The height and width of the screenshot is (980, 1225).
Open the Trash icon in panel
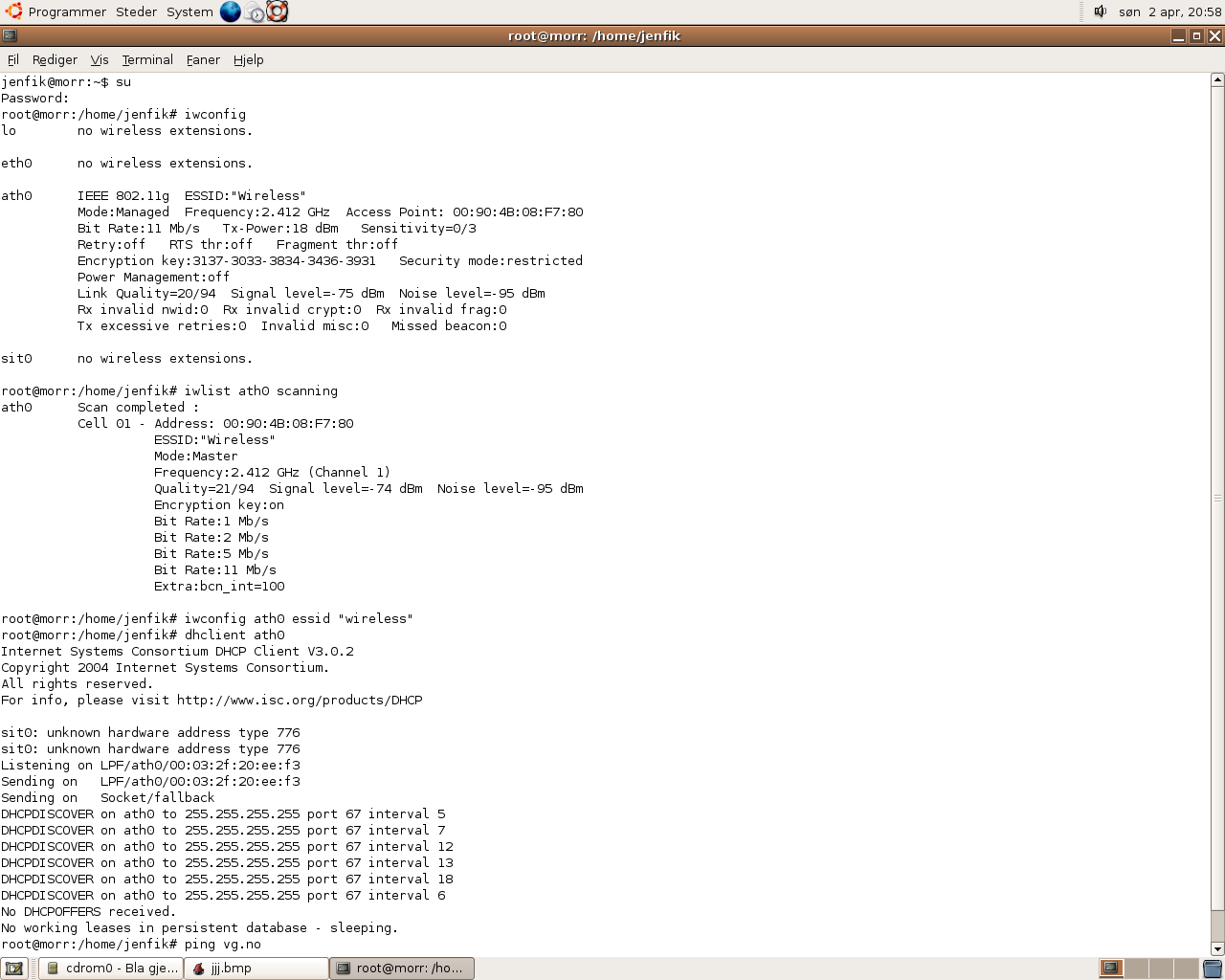click(x=1213, y=969)
